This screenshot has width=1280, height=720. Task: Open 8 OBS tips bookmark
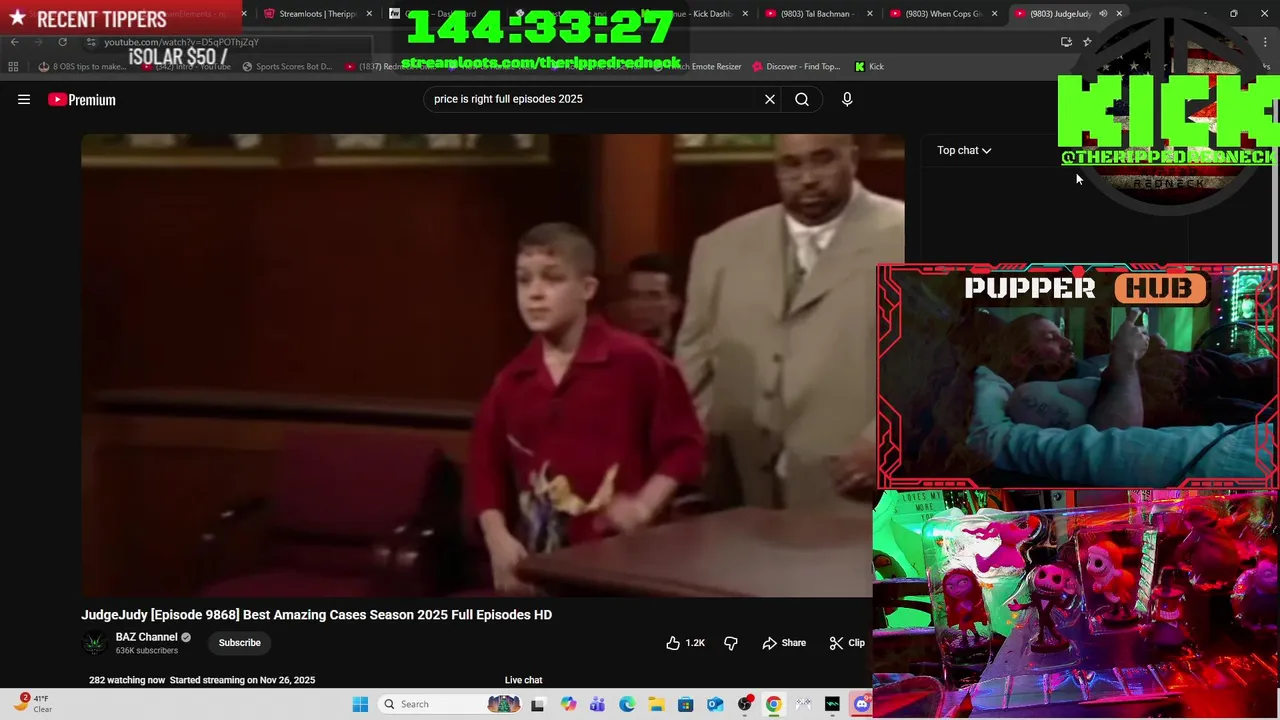click(82, 67)
